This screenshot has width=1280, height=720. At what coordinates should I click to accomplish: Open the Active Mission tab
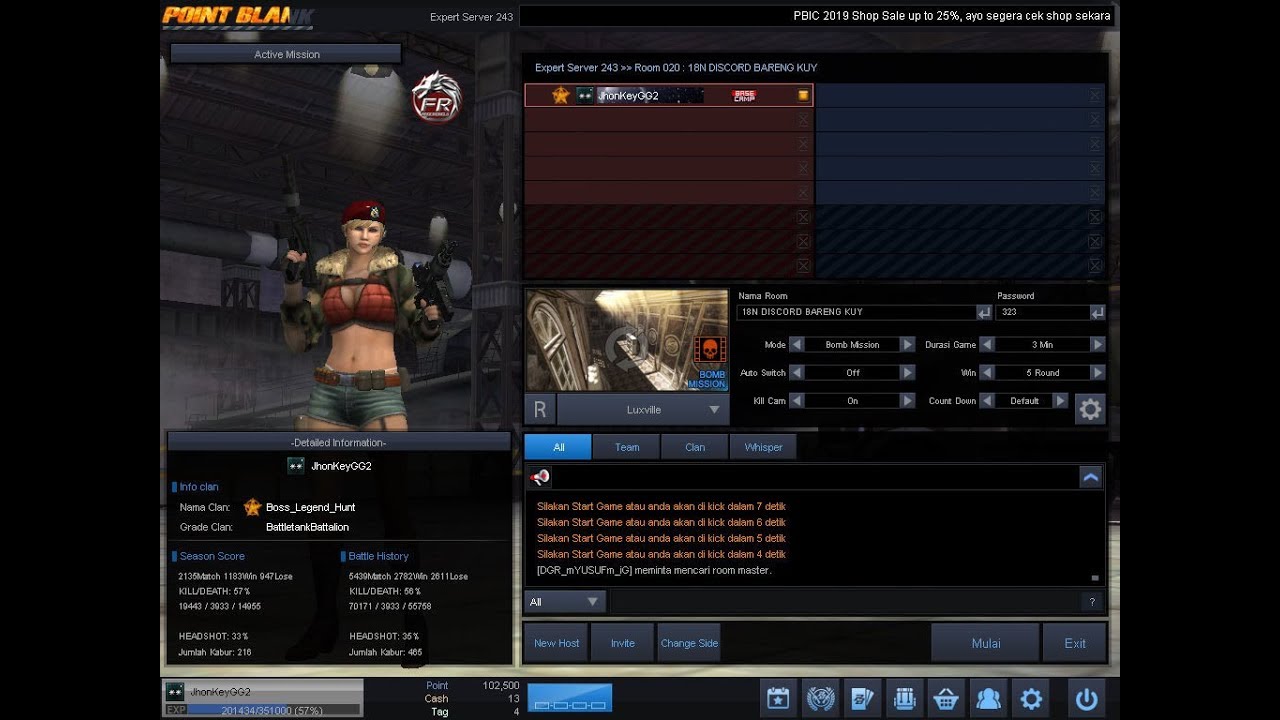tap(287, 54)
